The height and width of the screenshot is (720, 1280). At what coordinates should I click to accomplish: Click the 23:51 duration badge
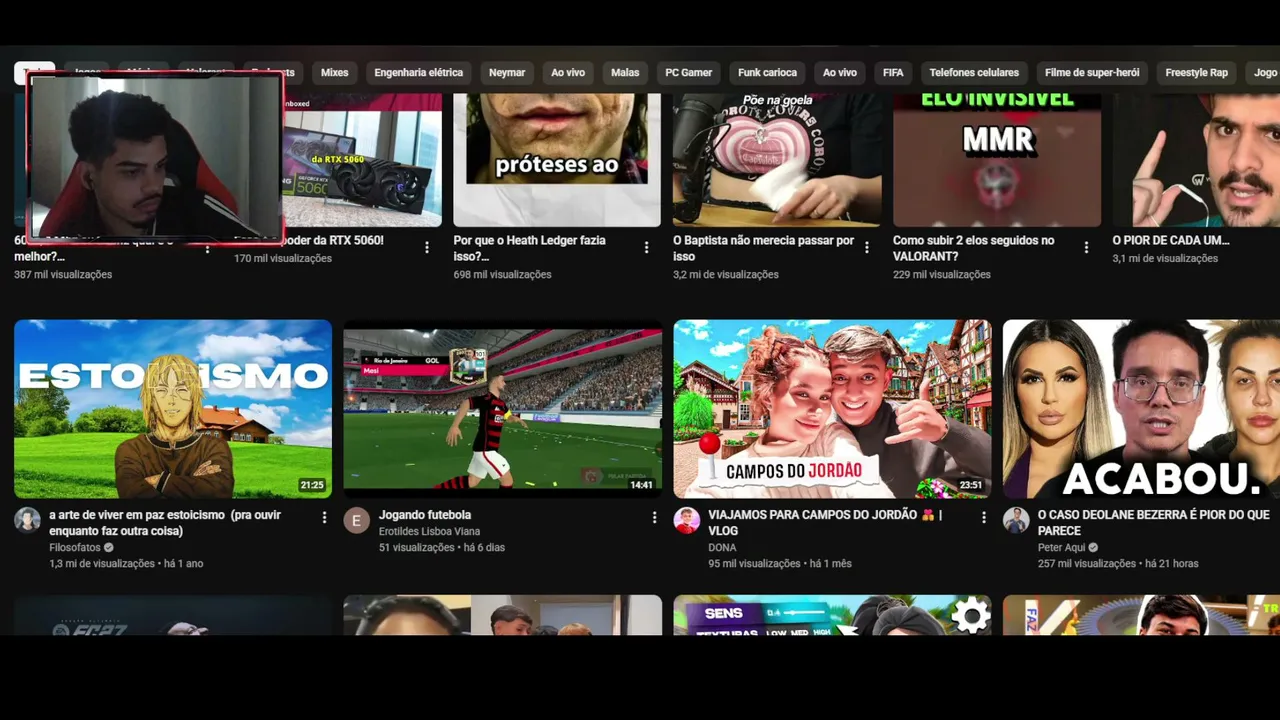pyautogui.click(x=971, y=485)
